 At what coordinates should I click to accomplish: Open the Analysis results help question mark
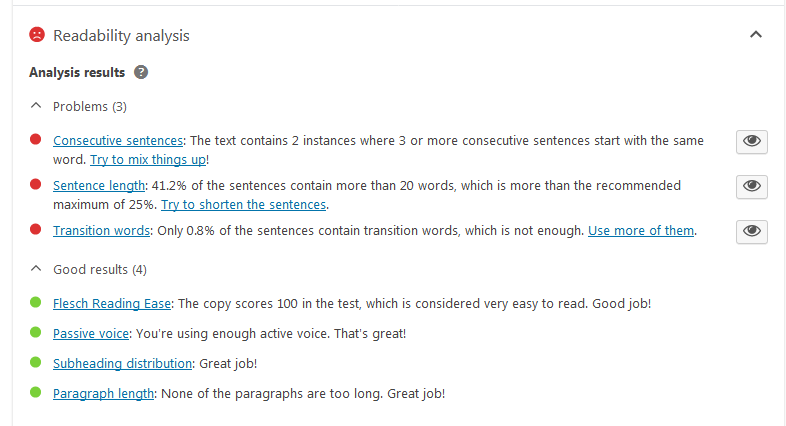pyautogui.click(x=141, y=72)
